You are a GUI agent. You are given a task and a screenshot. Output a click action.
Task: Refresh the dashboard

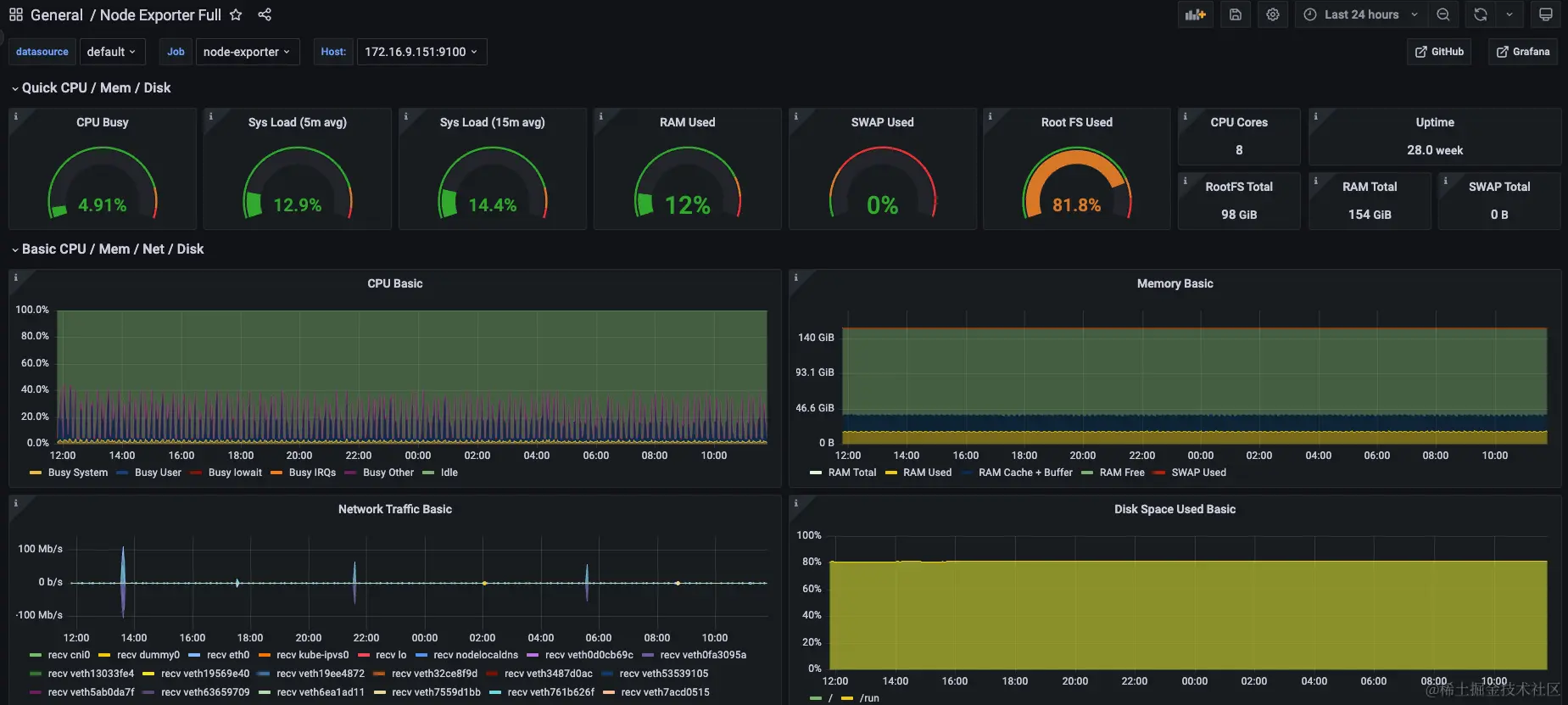(x=1481, y=14)
